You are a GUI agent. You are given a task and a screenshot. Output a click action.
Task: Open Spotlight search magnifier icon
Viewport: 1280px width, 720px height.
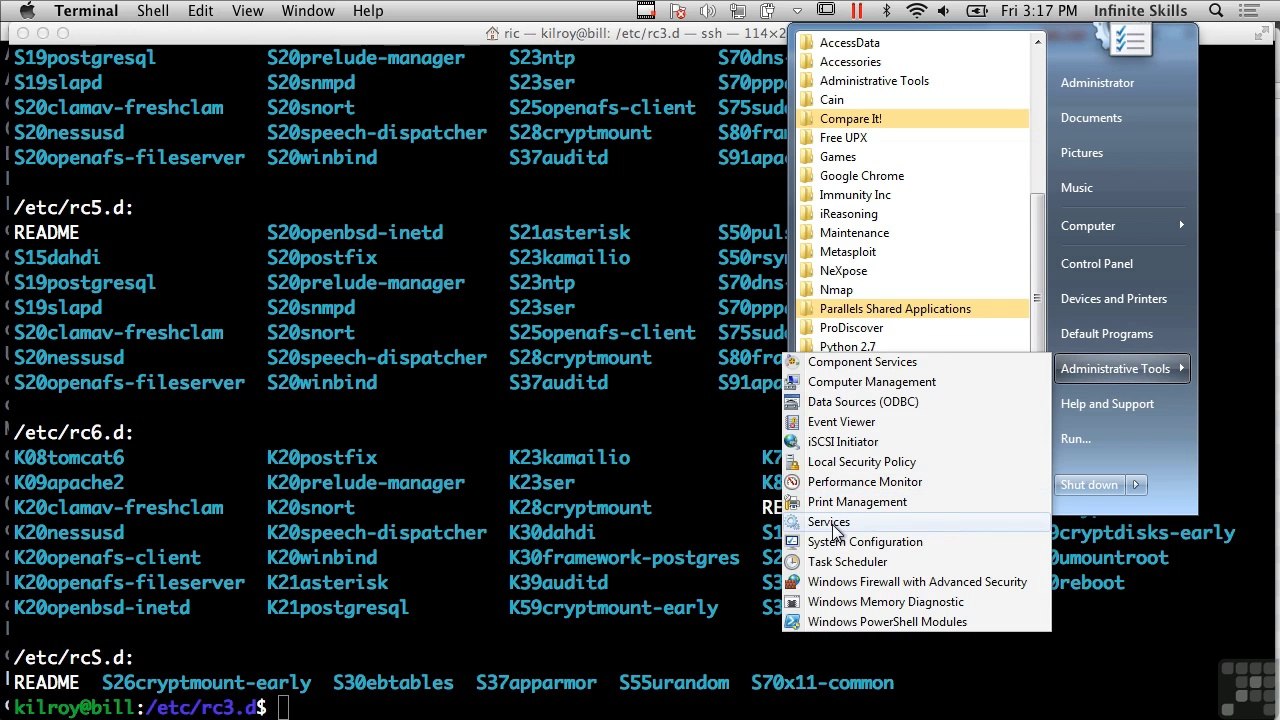[x=1216, y=11]
